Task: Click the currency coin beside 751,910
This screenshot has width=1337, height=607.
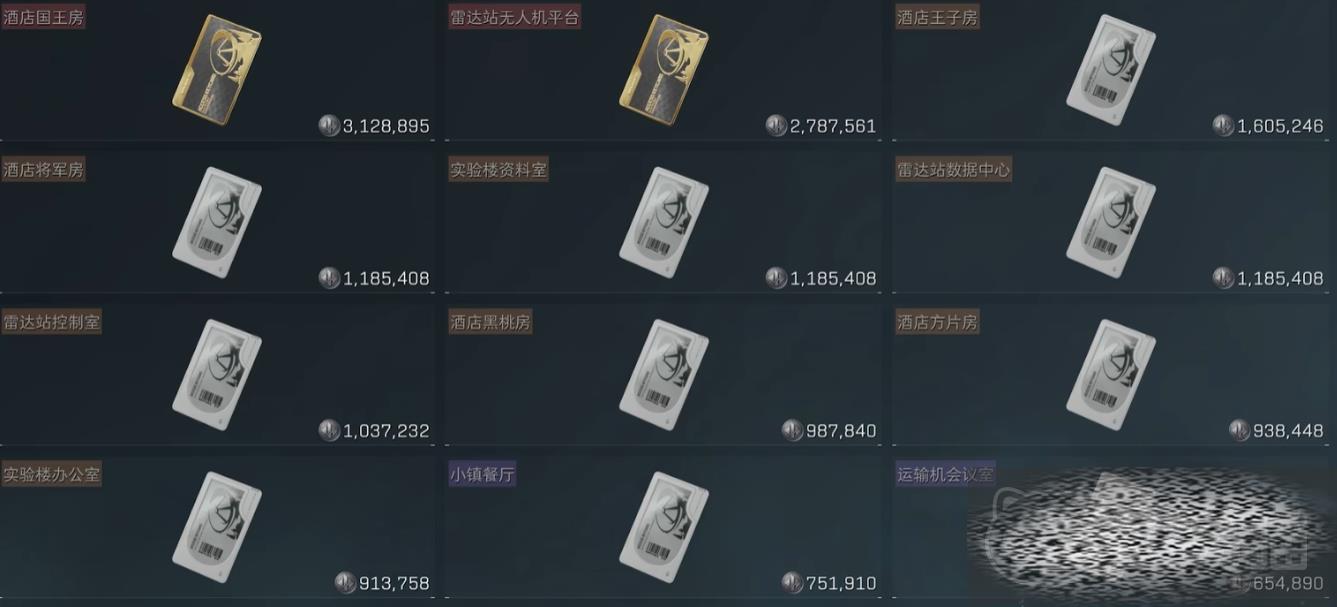Action: coord(792,583)
